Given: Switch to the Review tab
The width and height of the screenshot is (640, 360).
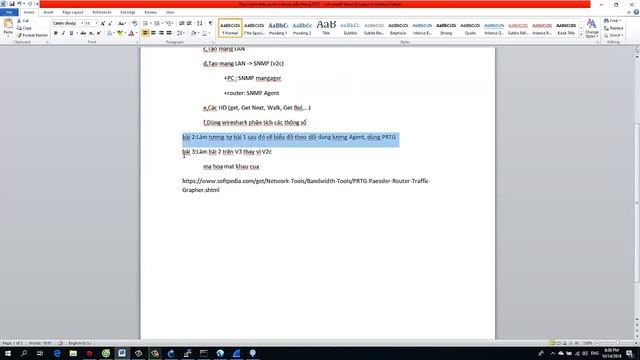Looking at the screenshot, I should click(150, 12).
